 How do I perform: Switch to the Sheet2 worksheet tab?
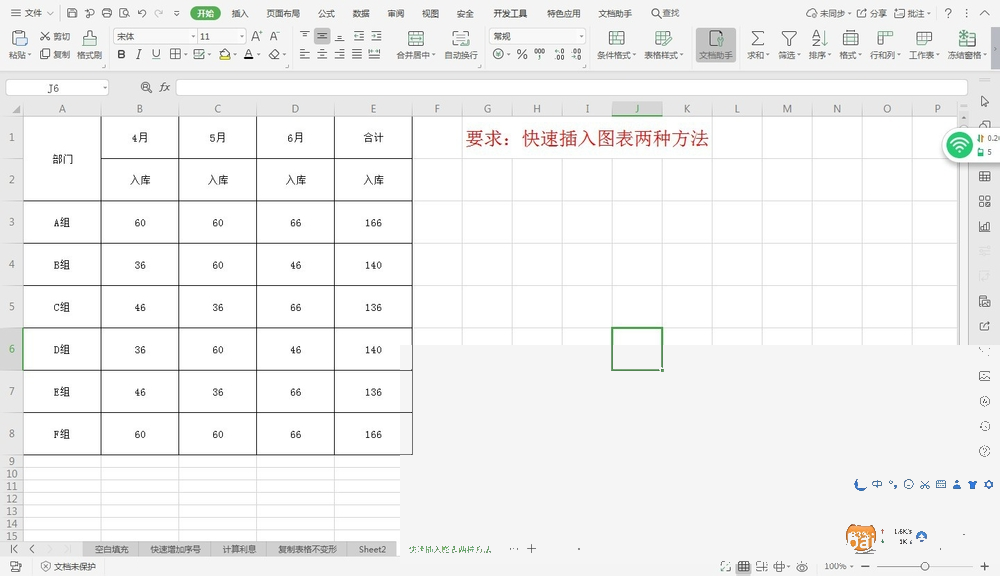[x=372, y=549]
